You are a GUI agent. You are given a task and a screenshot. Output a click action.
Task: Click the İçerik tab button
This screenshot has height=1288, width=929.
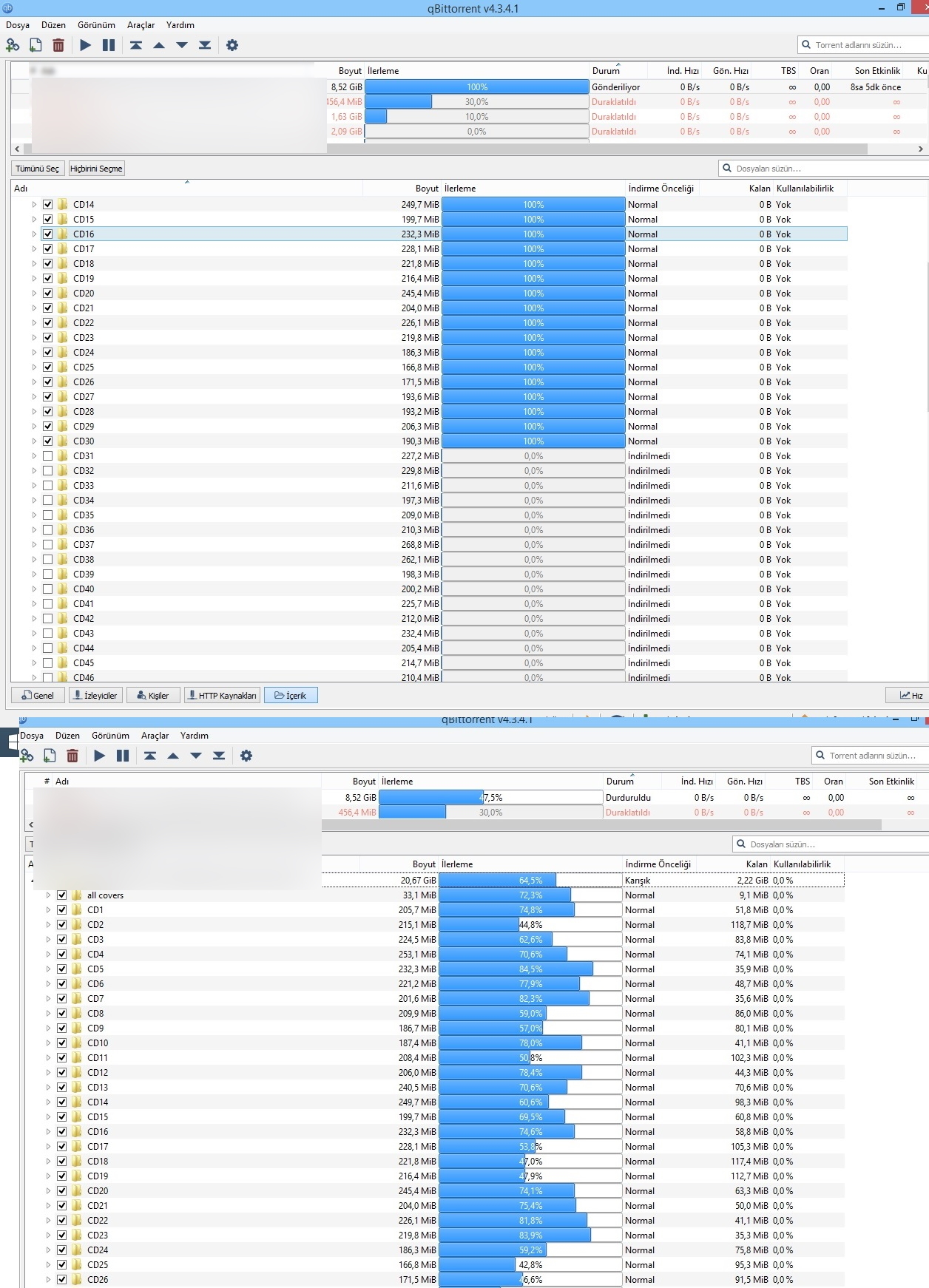[x=291, y=695]
